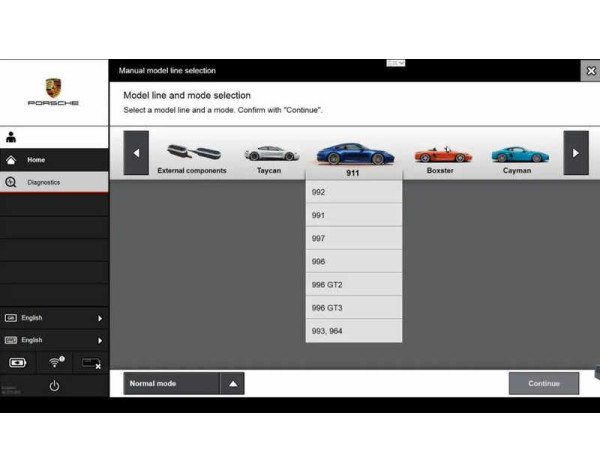The width and height of the screenshot is (600, 473).
Task: Choose 996 GT3 in model list
Action: [x=354, y=308]
